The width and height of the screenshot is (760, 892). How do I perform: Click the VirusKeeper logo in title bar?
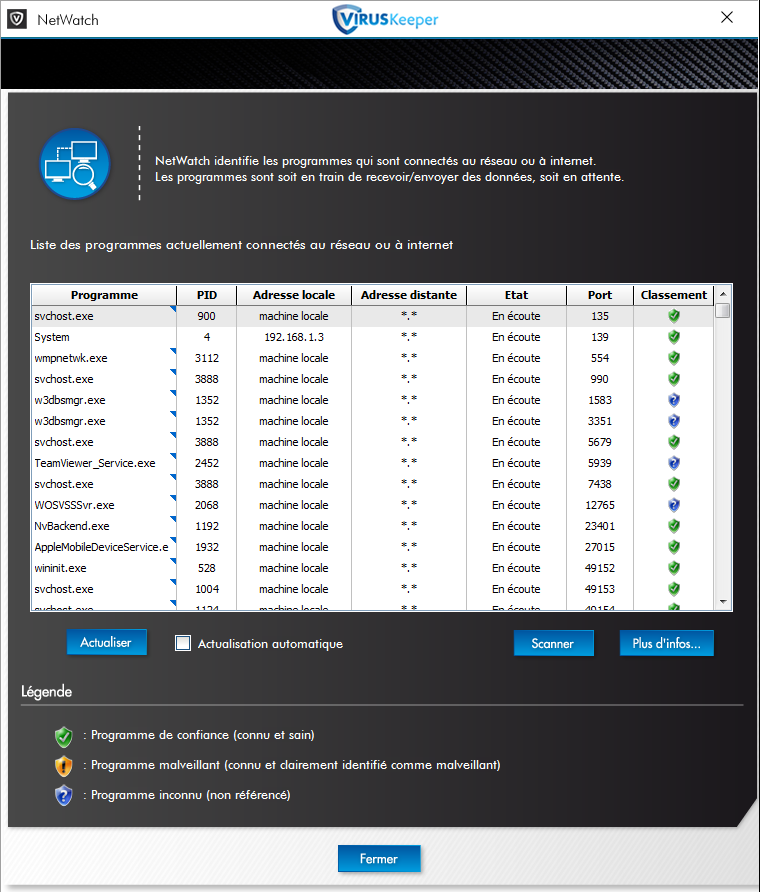(x=385, y=19)
